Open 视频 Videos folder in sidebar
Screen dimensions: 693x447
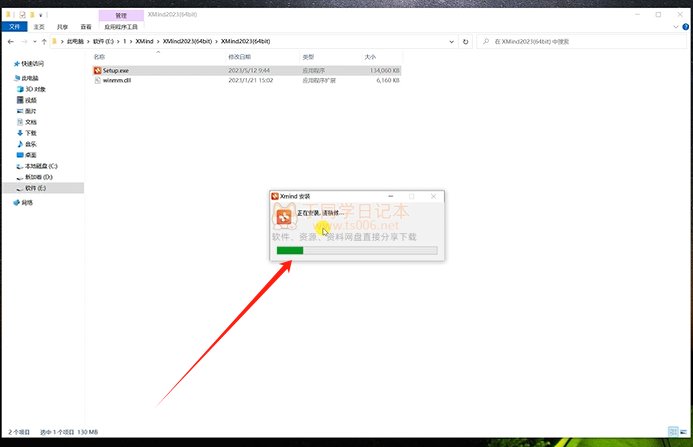(27, 100)
